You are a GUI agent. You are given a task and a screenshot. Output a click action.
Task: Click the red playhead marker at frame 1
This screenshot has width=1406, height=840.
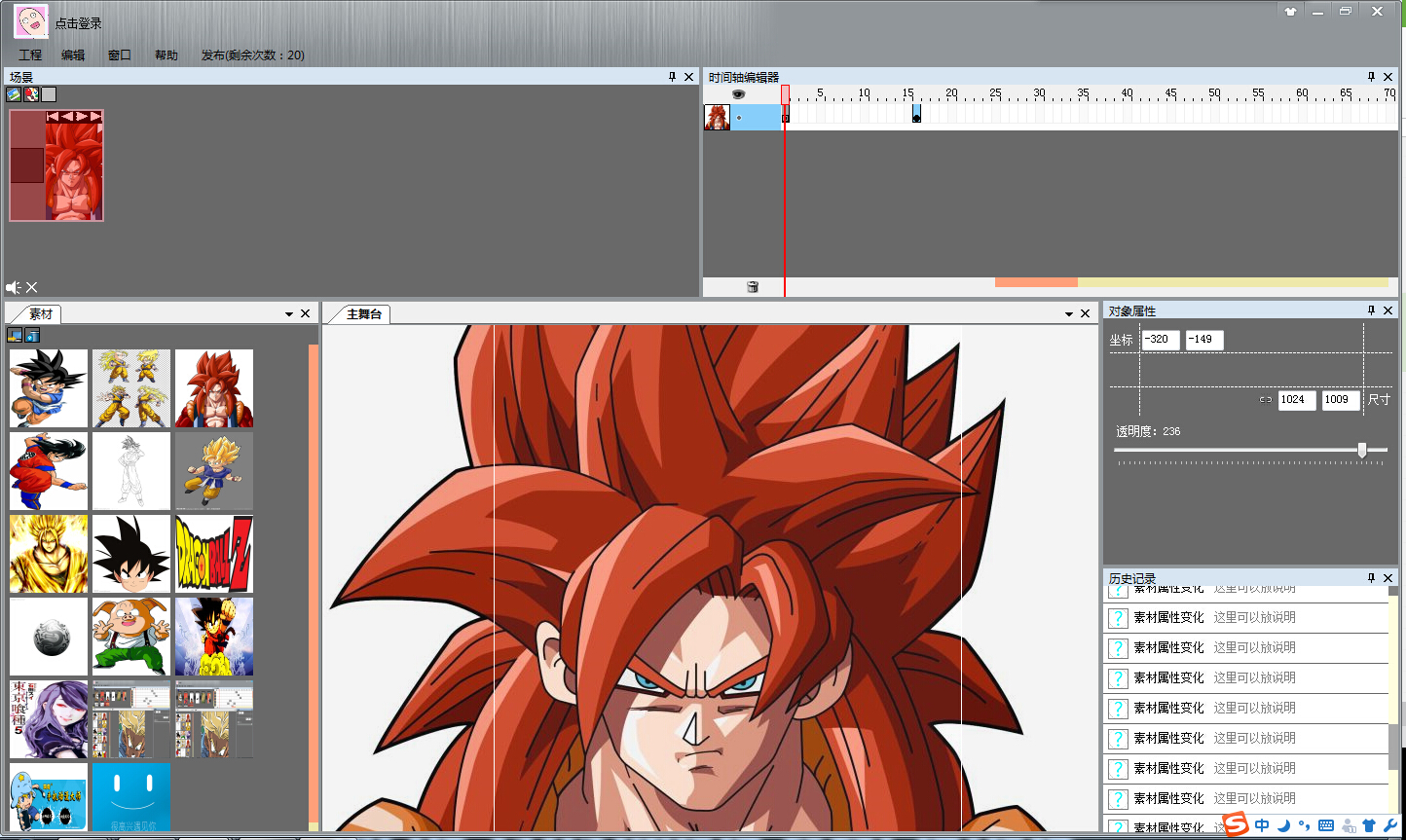click(785, 94)
